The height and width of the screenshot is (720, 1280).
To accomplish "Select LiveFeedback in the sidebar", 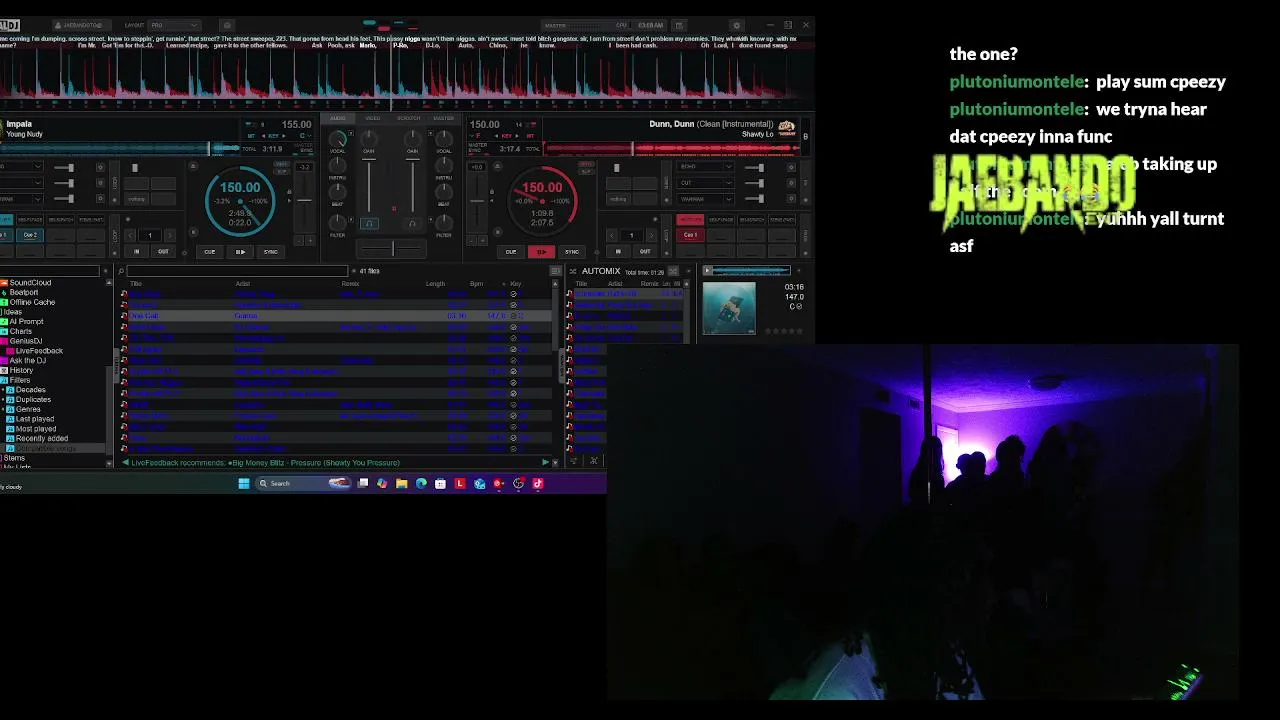I will click(39, 351).
